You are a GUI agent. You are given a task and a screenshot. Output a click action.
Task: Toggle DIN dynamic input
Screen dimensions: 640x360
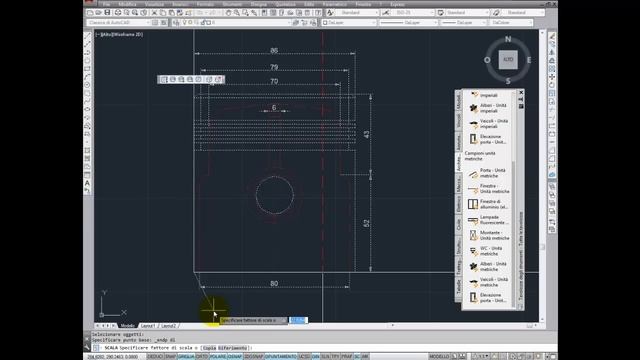click(316, 357)
